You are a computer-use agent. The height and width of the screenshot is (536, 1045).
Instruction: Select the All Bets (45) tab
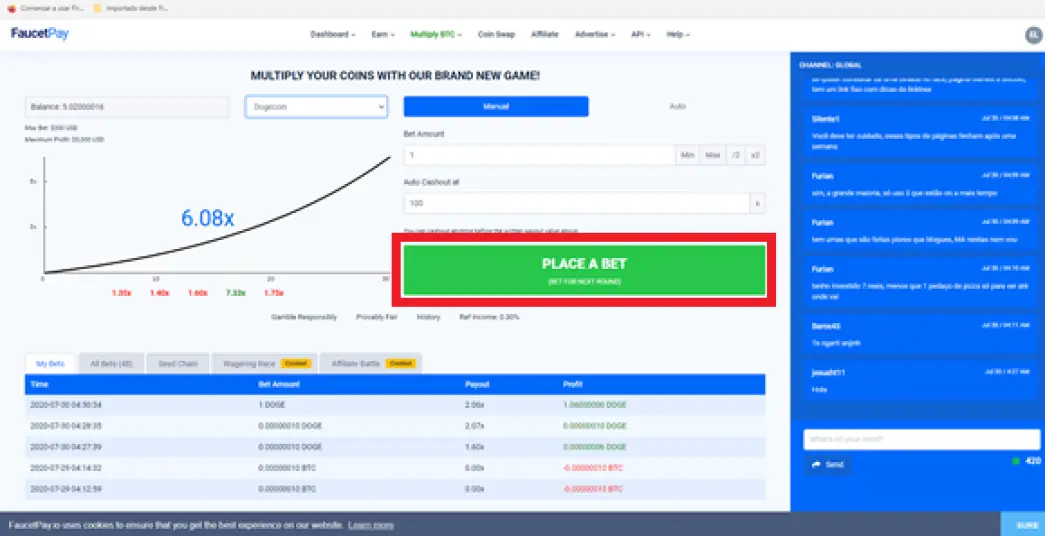click(111, 364)
